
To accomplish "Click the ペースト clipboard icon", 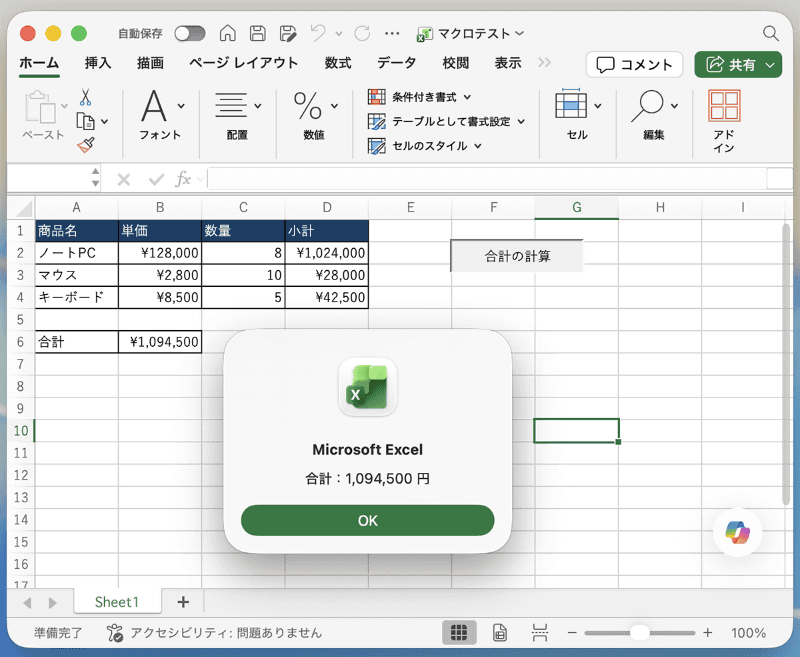I will 41,107.
